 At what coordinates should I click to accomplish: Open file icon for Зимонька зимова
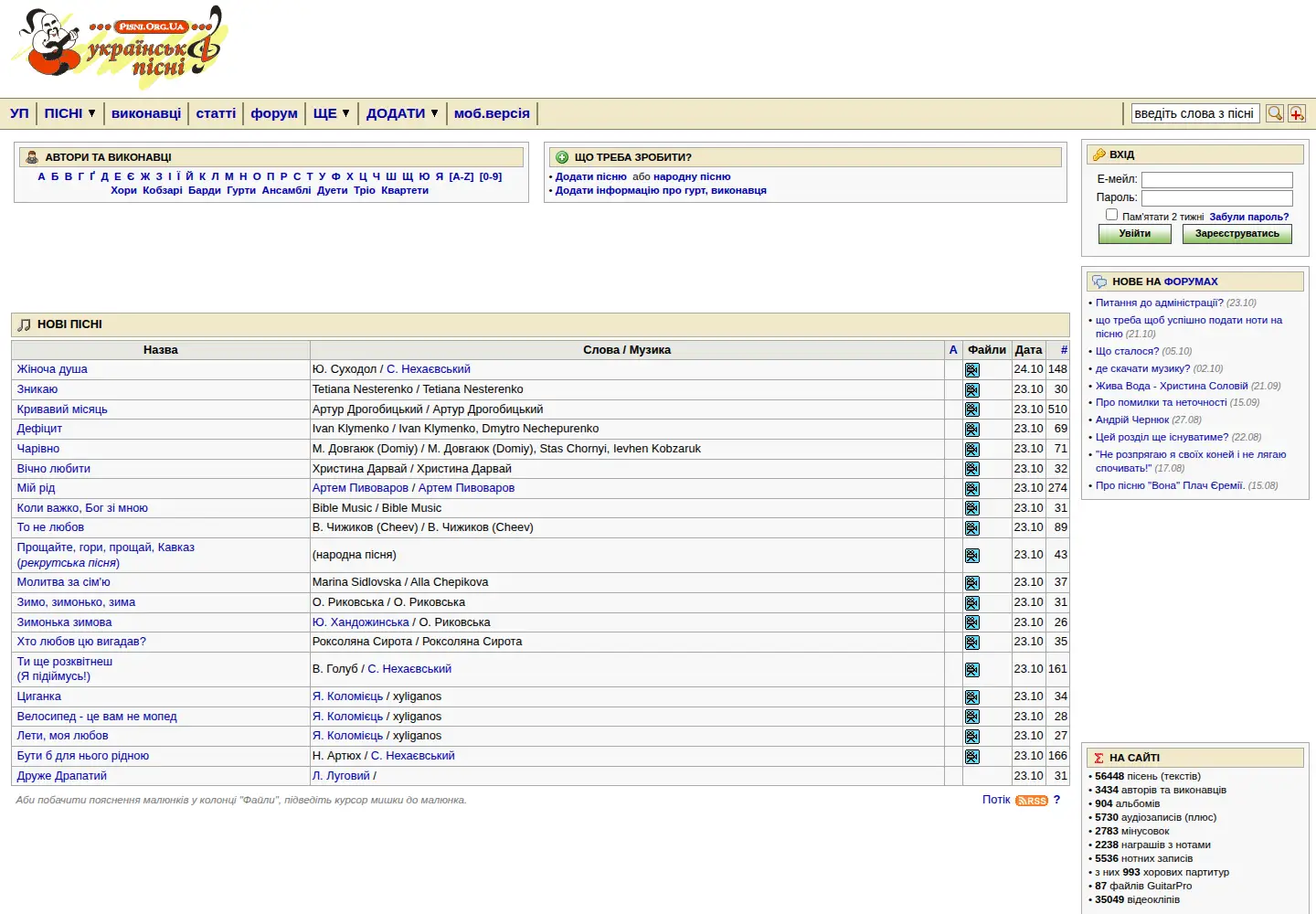(972, 622)
